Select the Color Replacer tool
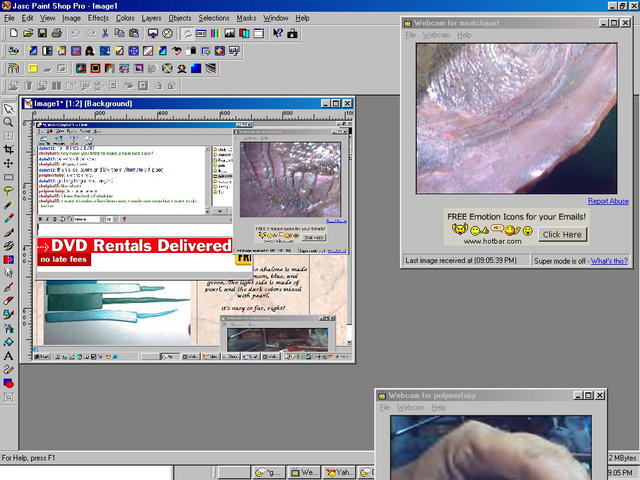640x480 pixels. 9,260
